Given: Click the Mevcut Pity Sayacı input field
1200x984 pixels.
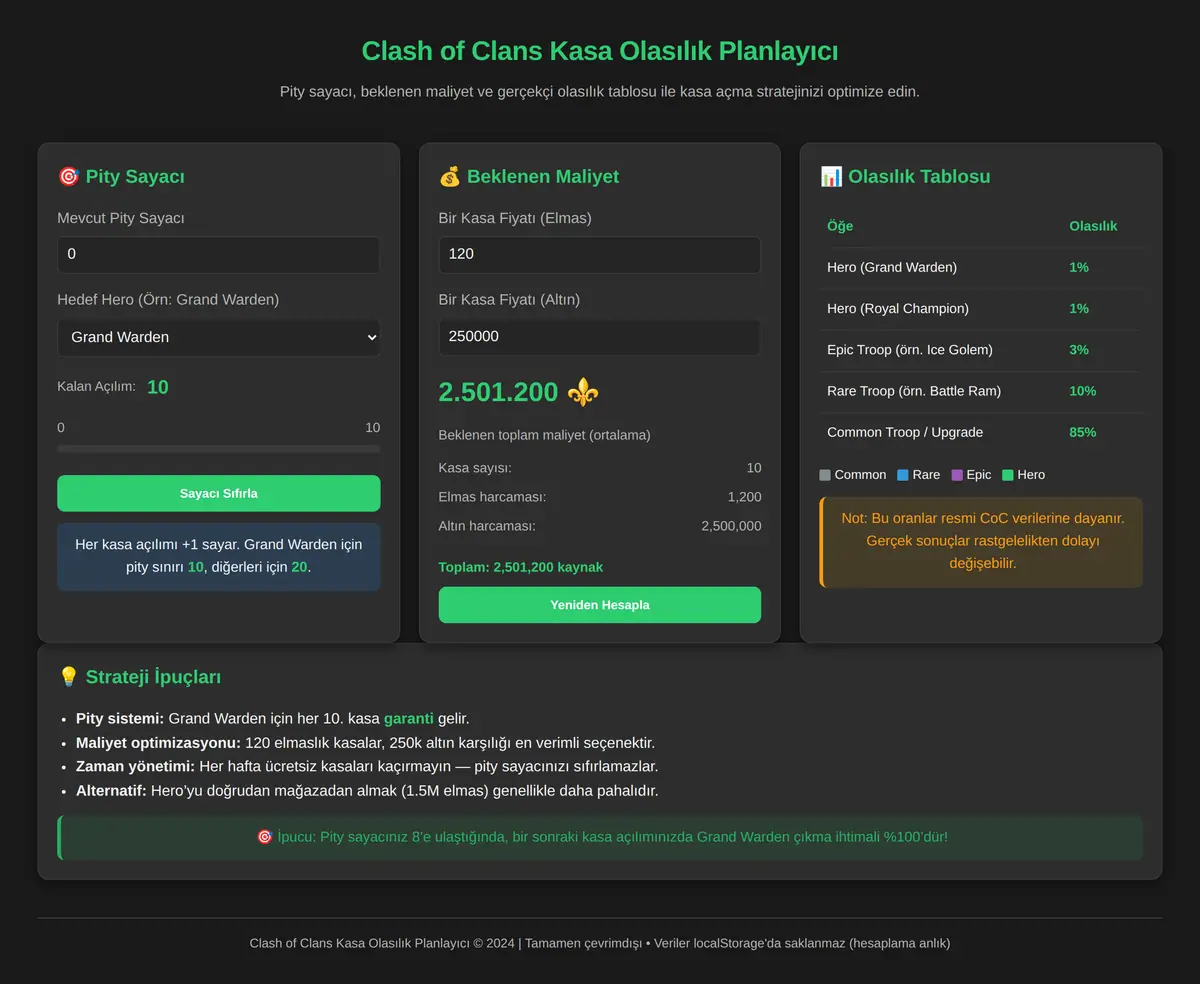Looking at the screenshot, I should pyautogui.click(x=219, y=254).
